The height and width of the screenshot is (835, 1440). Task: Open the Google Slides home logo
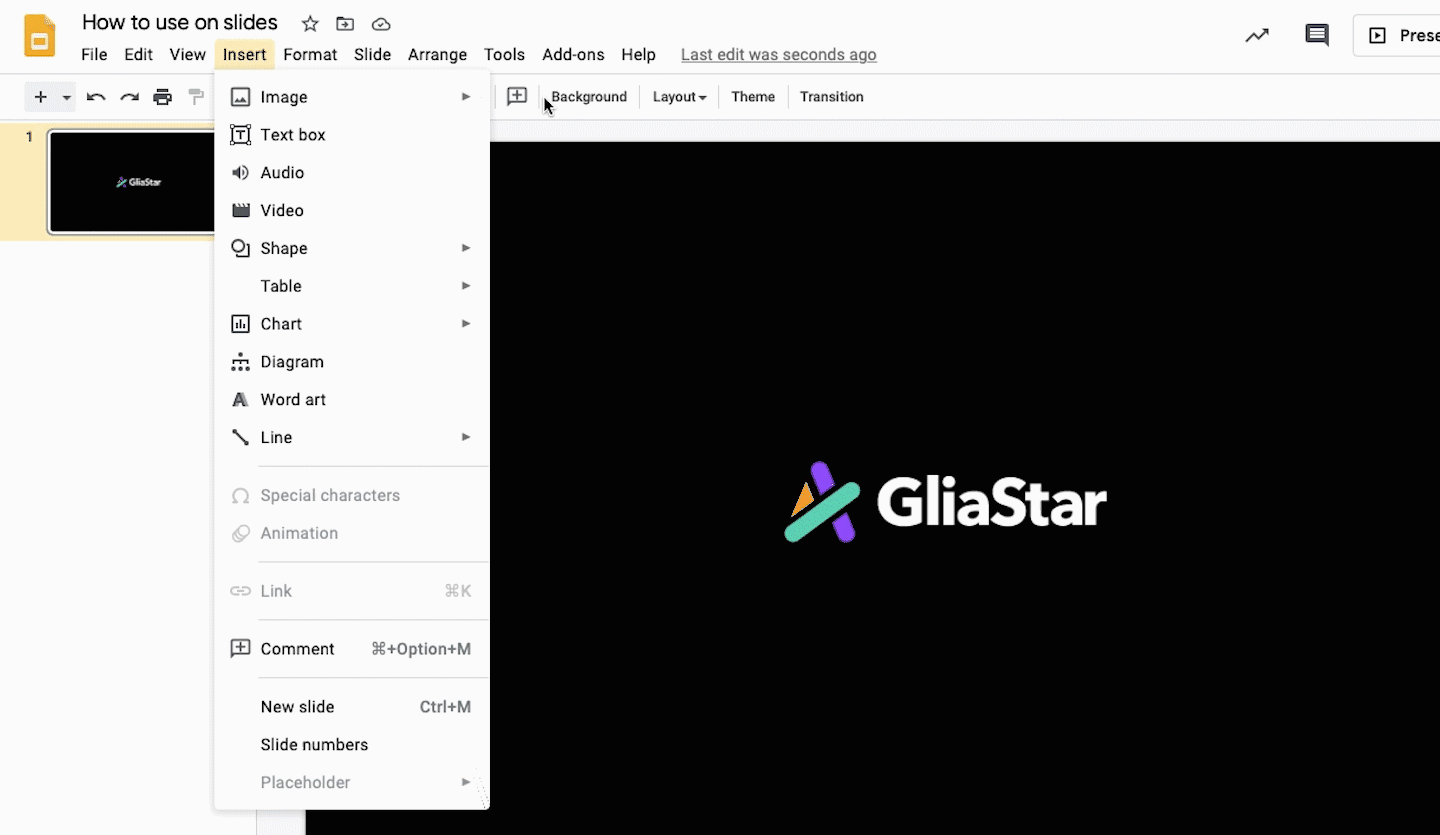click(x=40, y=36)
